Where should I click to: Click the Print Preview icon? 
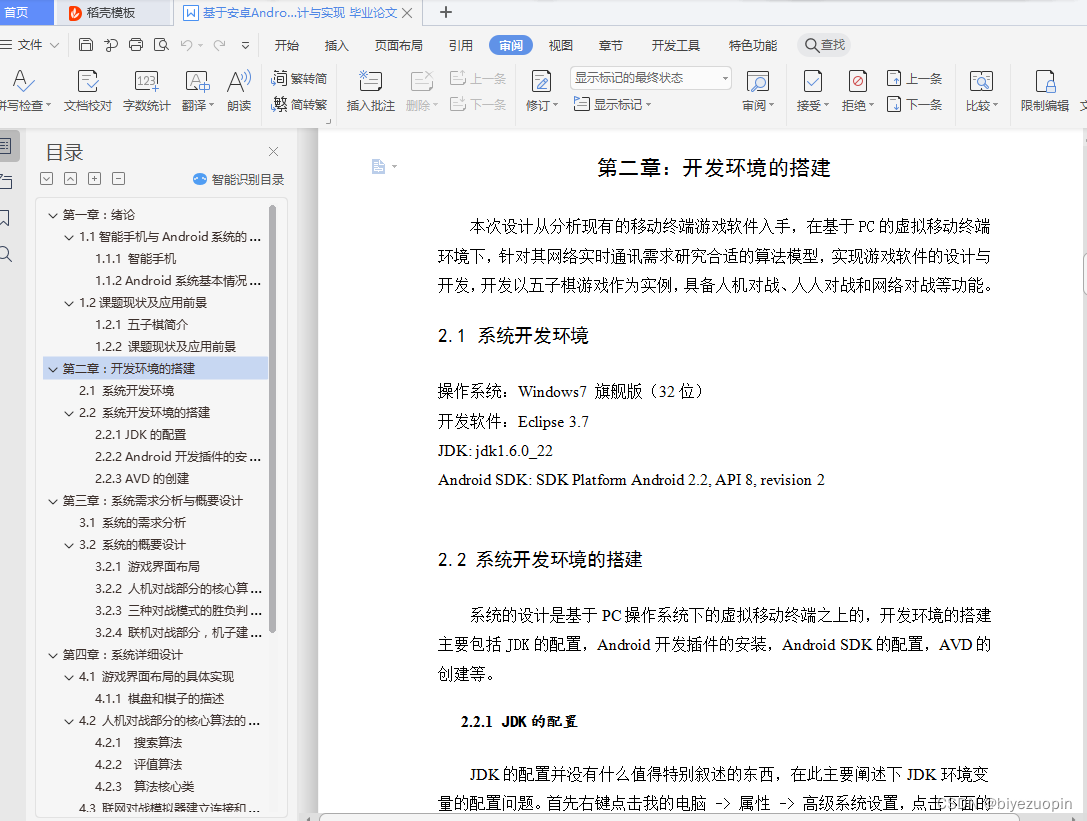161,45
